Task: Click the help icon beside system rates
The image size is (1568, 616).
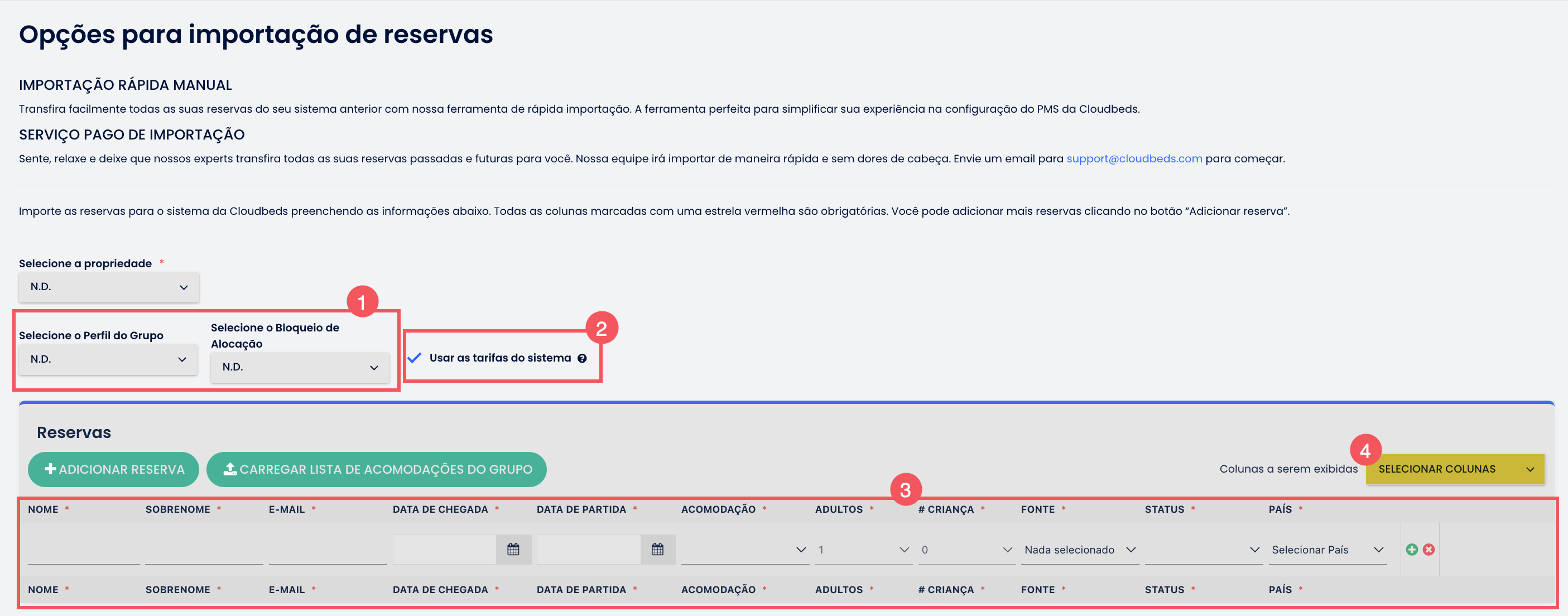Action: click(x=582, y=358)
